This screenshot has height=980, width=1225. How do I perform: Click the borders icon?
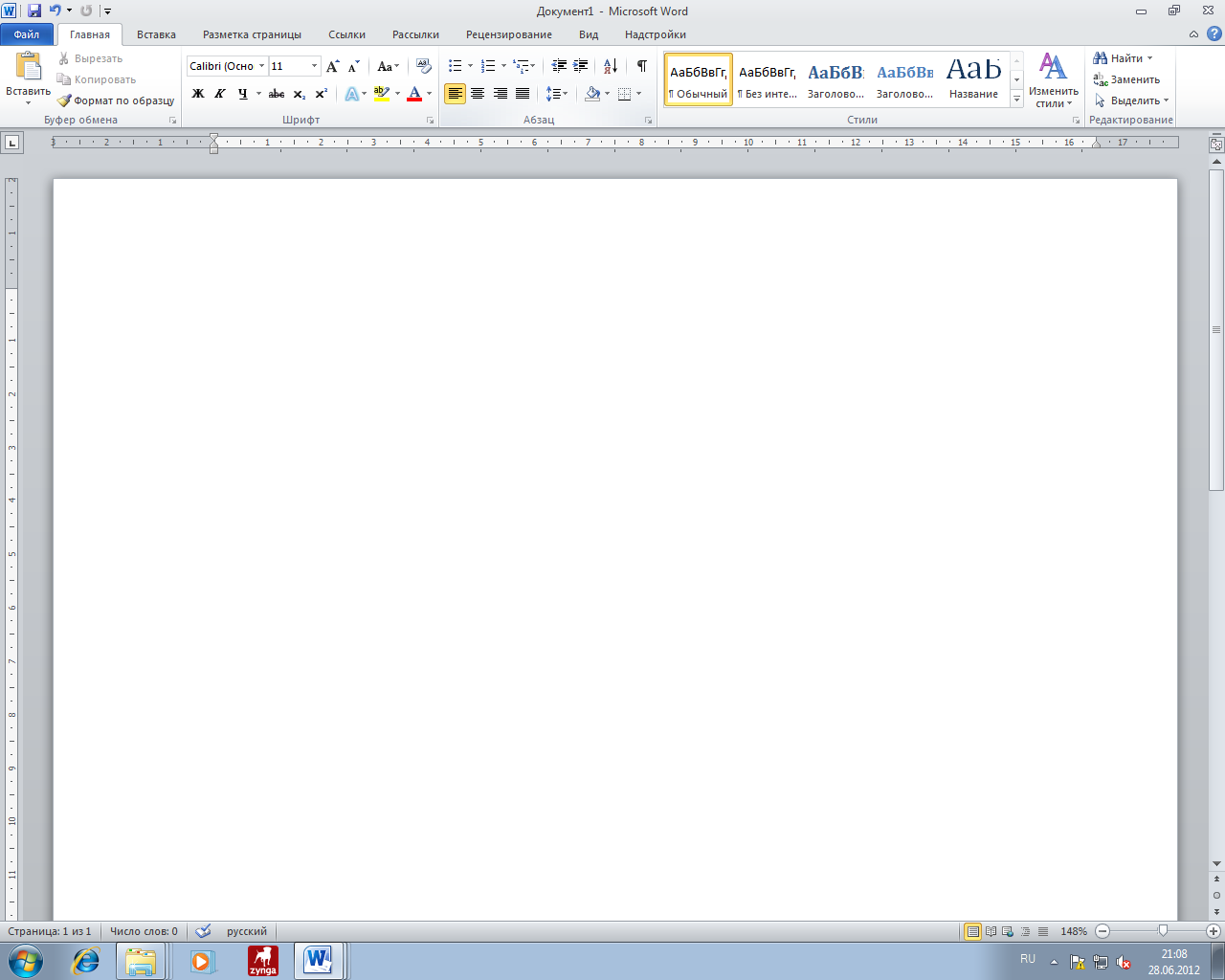click(x=625, y=94)
